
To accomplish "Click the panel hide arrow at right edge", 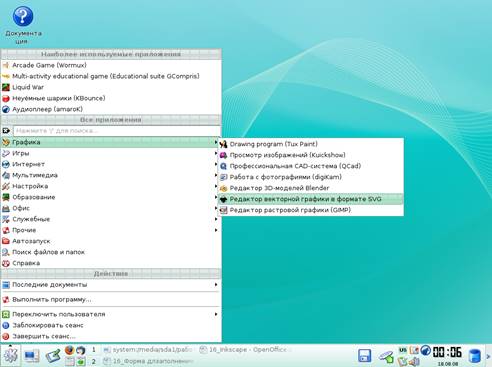I will pos(488,356).
